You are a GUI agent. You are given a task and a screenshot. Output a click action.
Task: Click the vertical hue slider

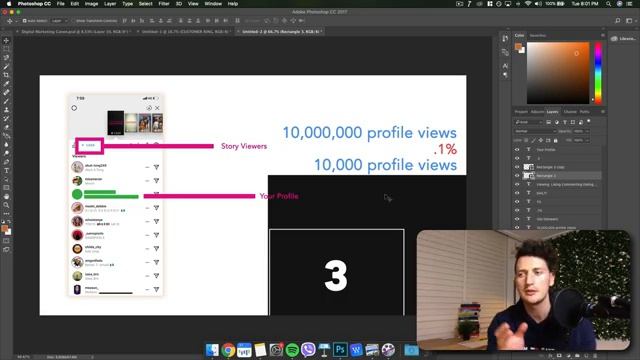598,73
